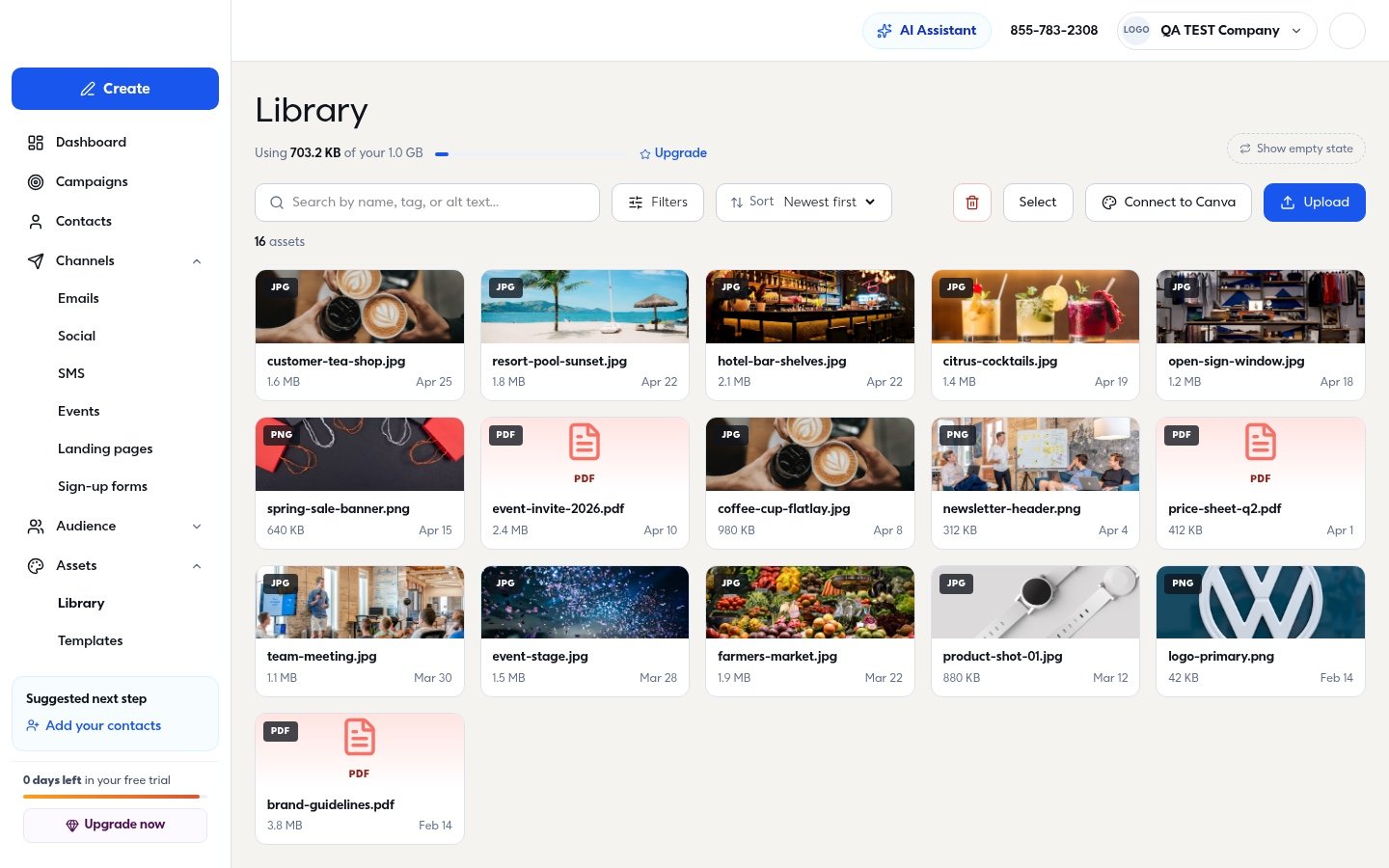
Task: Click the blue Upload button
Action: [1315, 203]
